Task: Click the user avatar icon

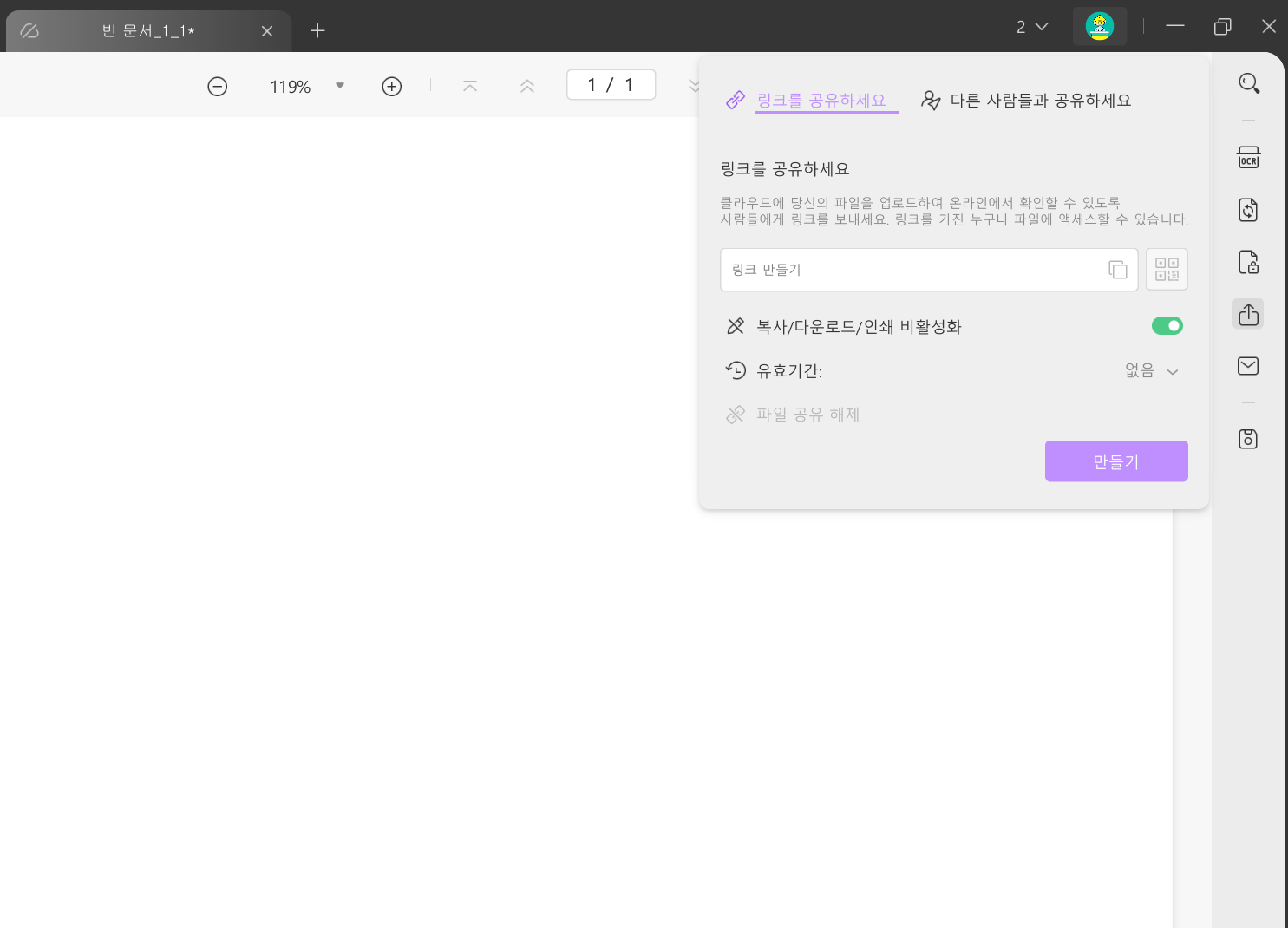Action: pos(1100,27)
